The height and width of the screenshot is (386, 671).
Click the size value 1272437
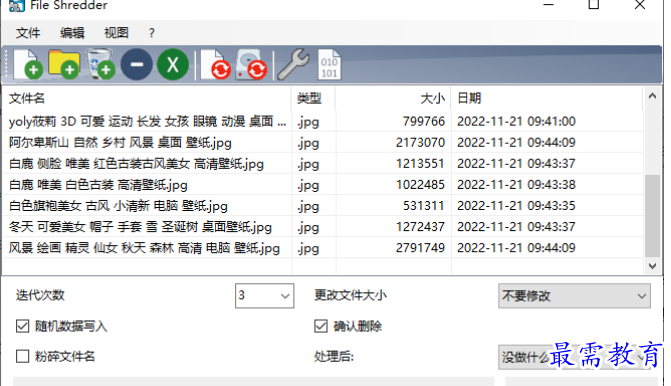(420, 227)
